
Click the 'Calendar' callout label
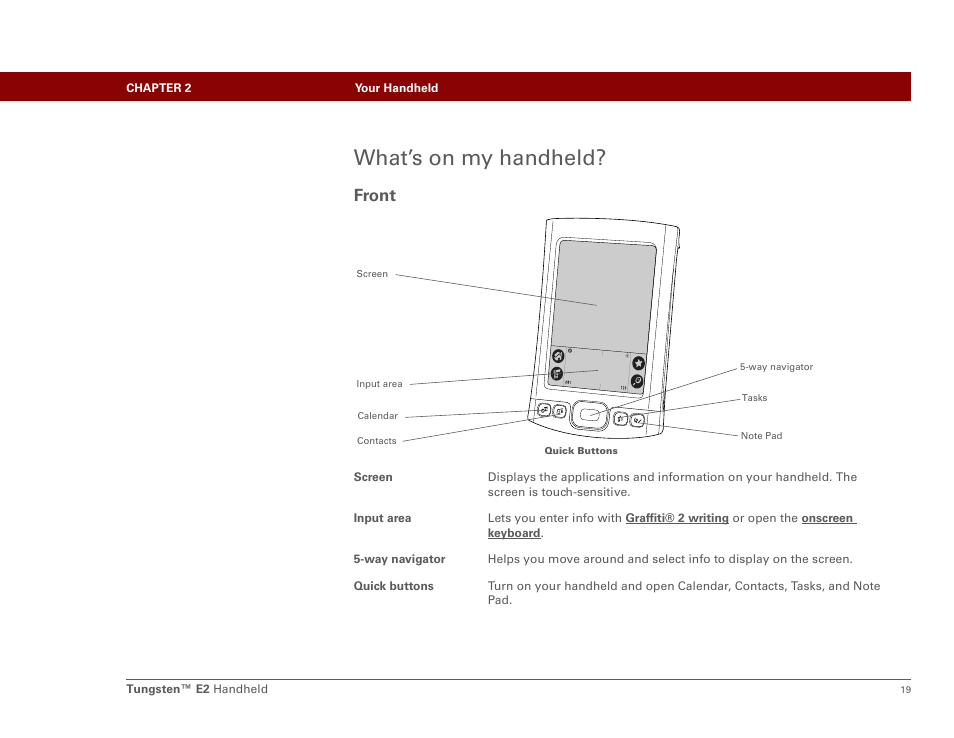[x=377, y=416]
